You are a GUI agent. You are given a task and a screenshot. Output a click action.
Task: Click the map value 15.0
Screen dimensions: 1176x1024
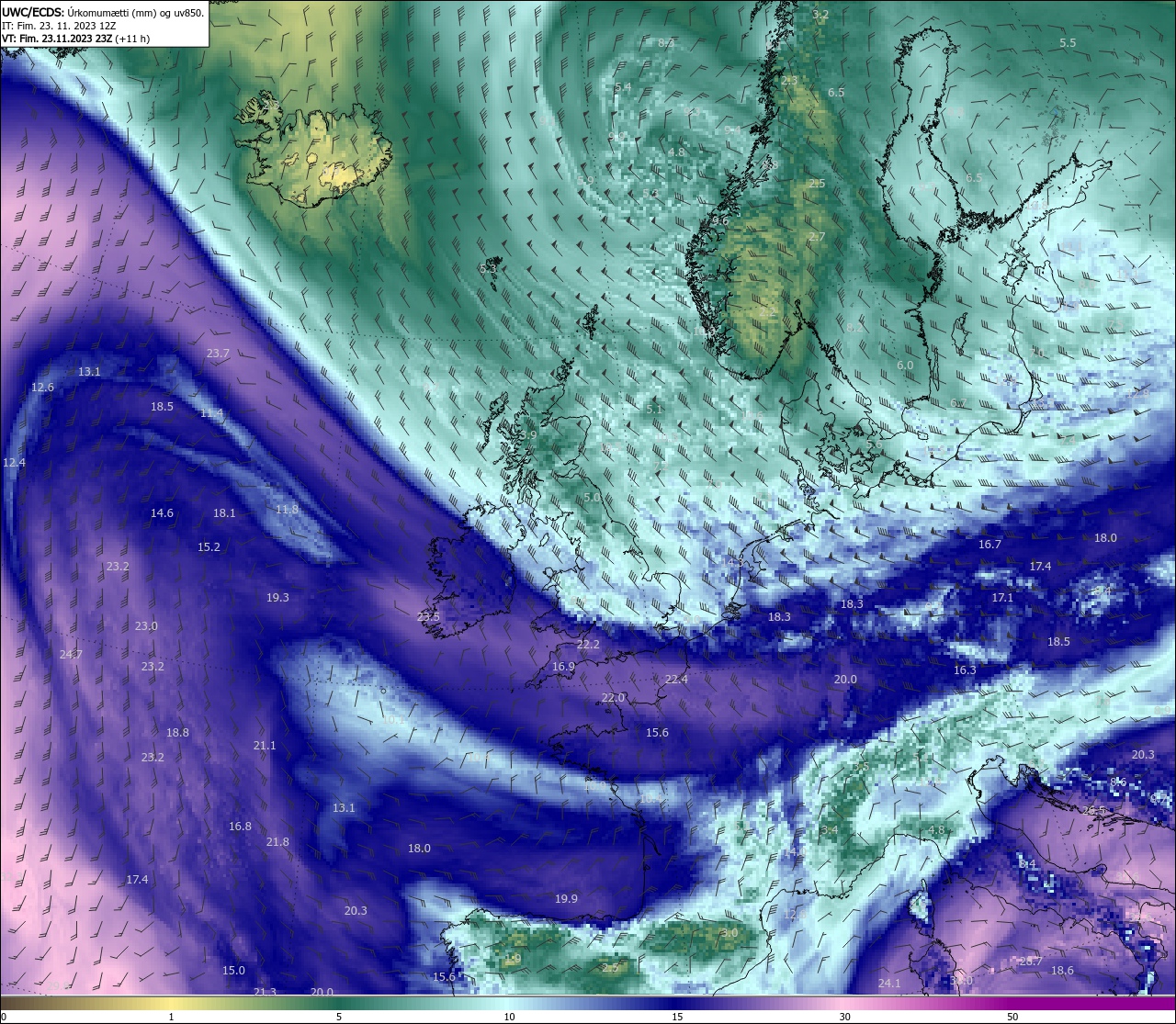click(x=233, y=971)
